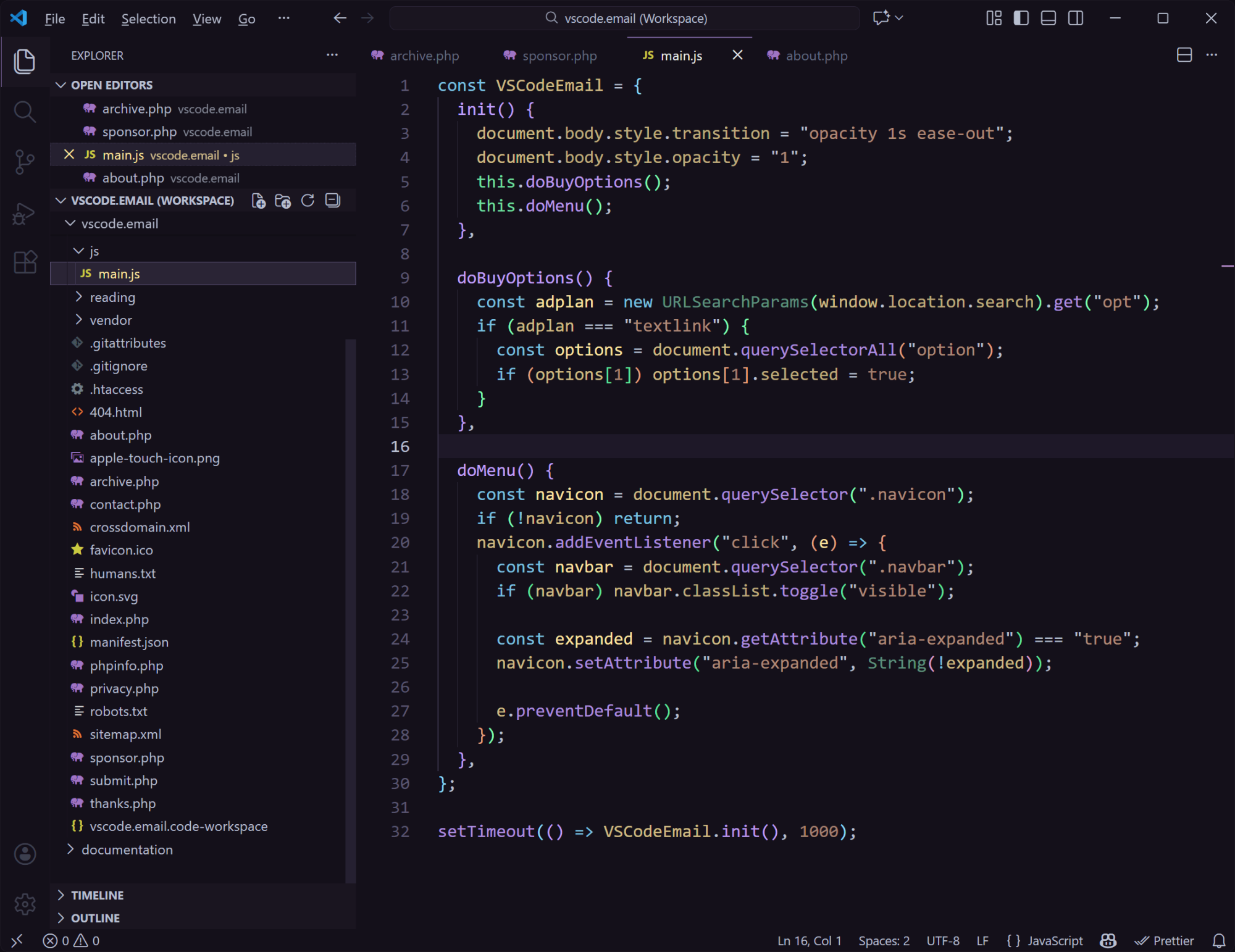Open the Extensions view
Viewport: 1235px width, 952px height.
(25, 262)
